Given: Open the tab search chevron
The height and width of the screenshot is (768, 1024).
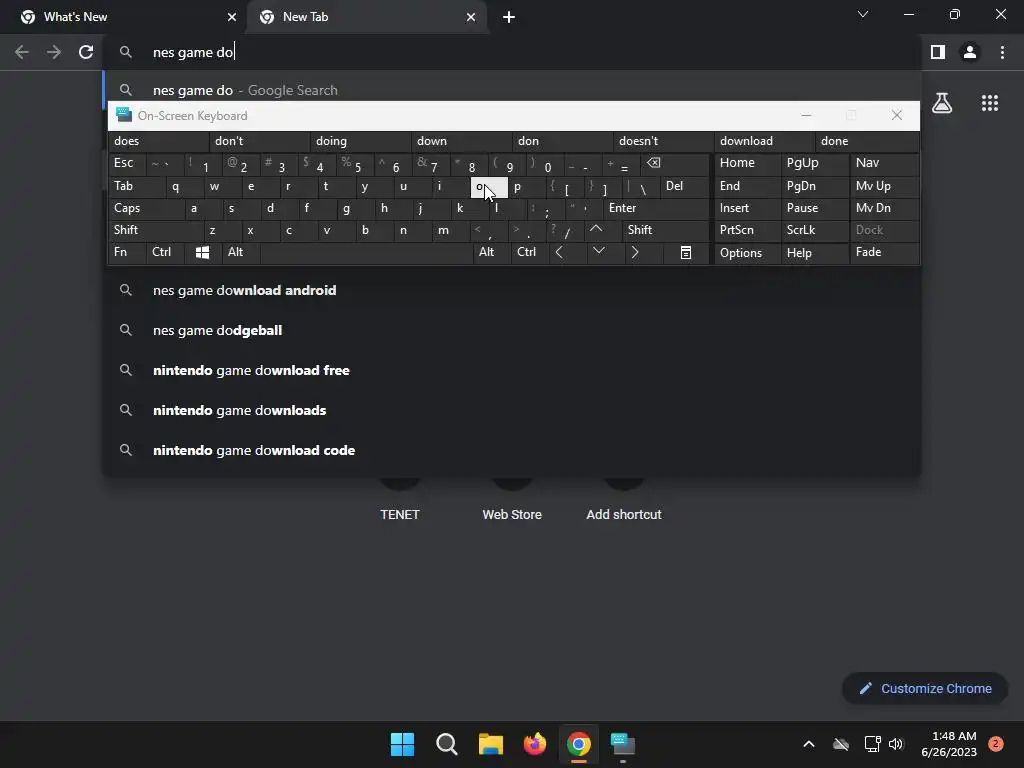Looking at the screenshot, I should pos(863,14).
